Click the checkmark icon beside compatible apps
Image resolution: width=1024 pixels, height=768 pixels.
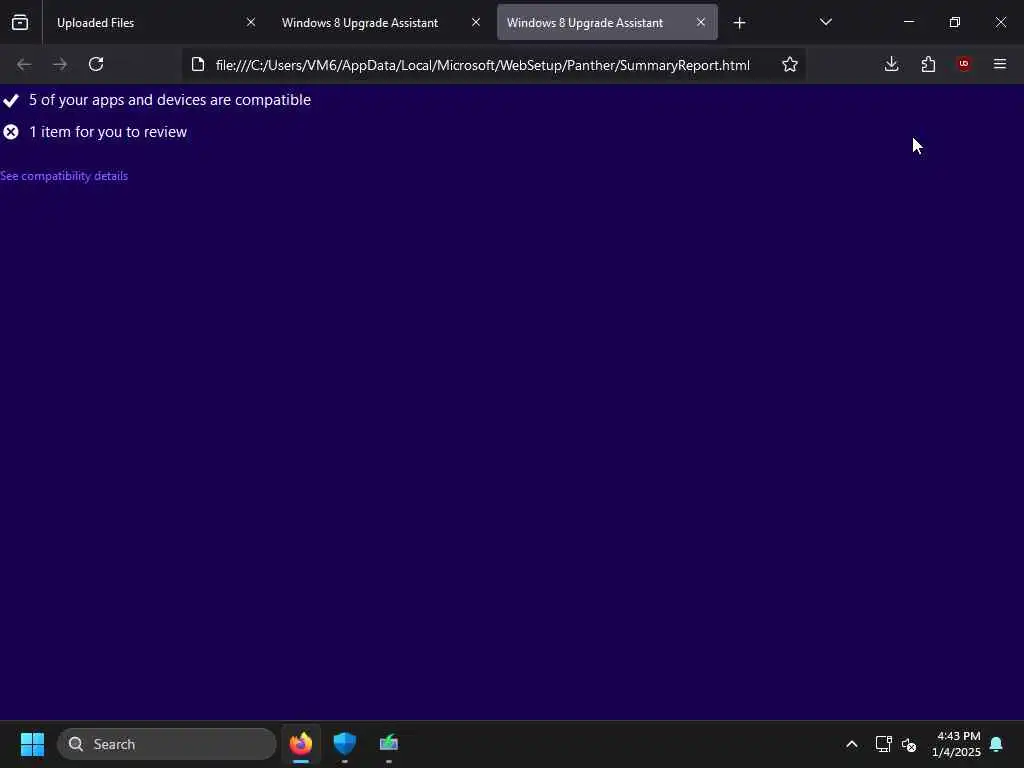[11, 101]
